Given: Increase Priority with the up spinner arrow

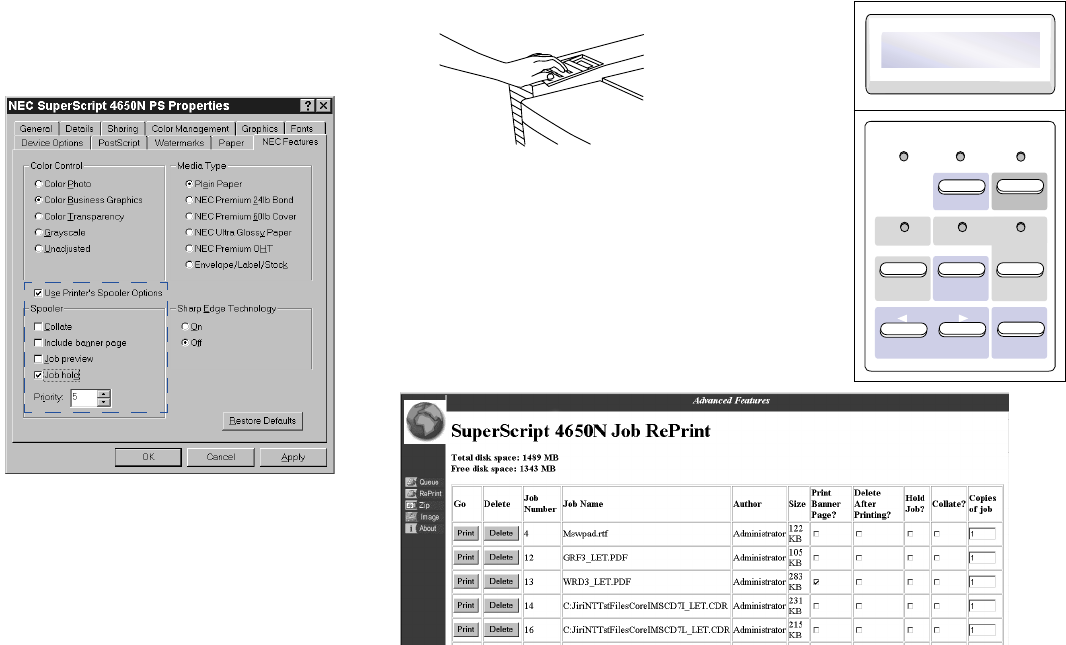Looking at the screenshot, I should tap(103, 394).
